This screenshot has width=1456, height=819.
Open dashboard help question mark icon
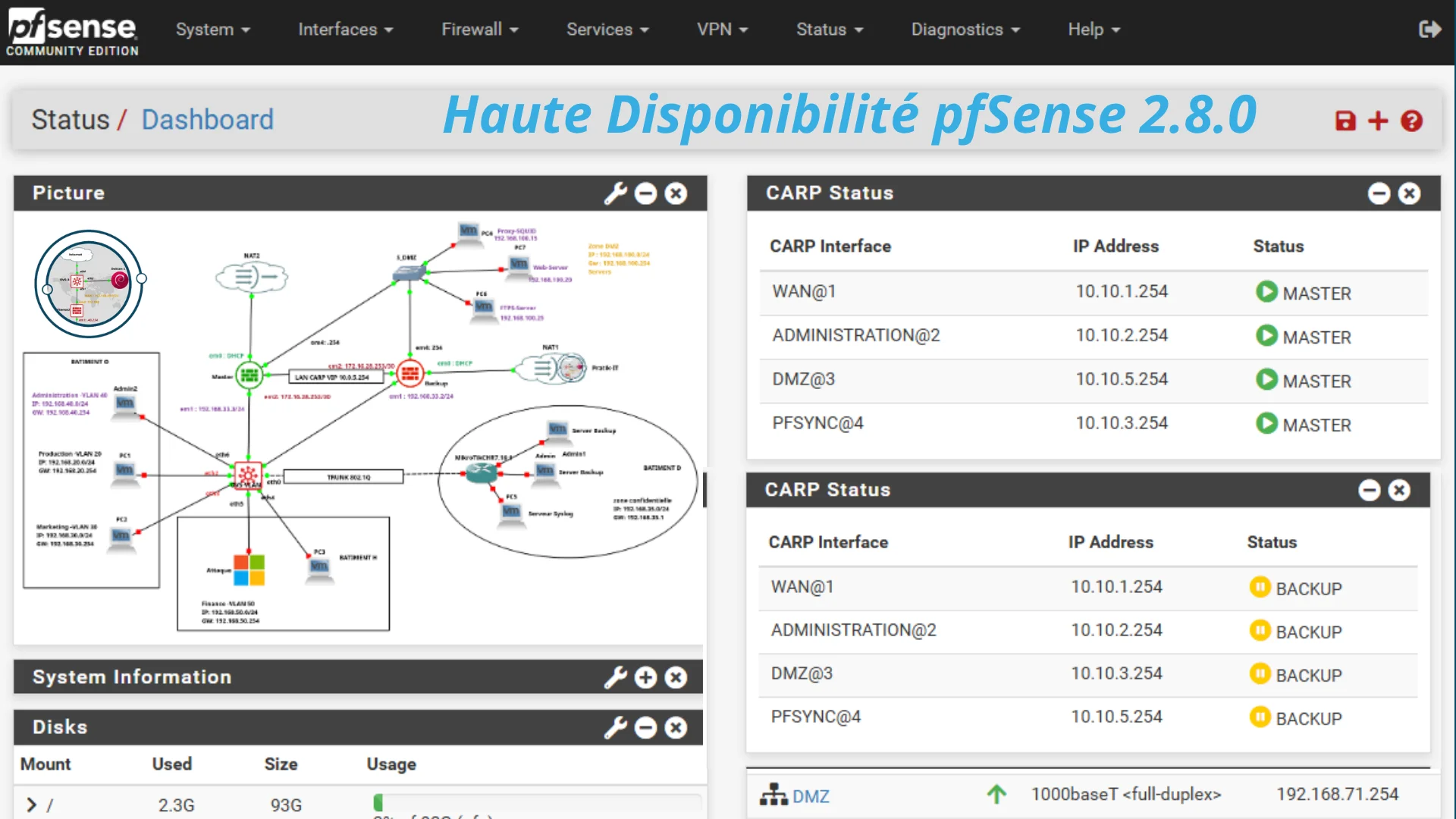coord(1411,121)
